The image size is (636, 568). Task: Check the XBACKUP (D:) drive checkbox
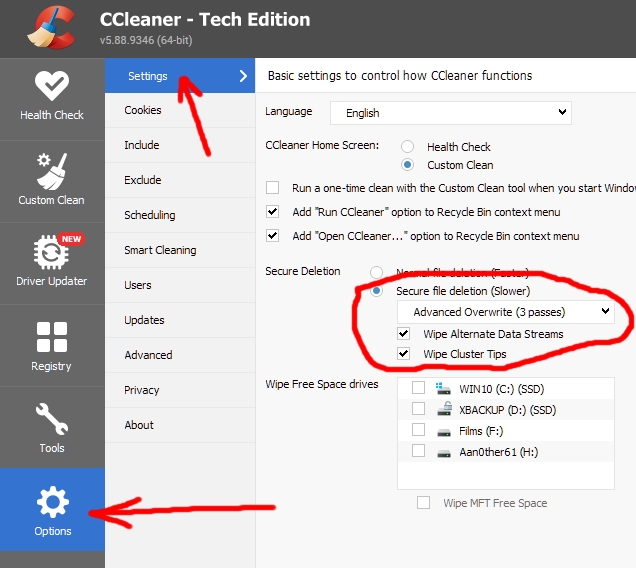[418, 409]
